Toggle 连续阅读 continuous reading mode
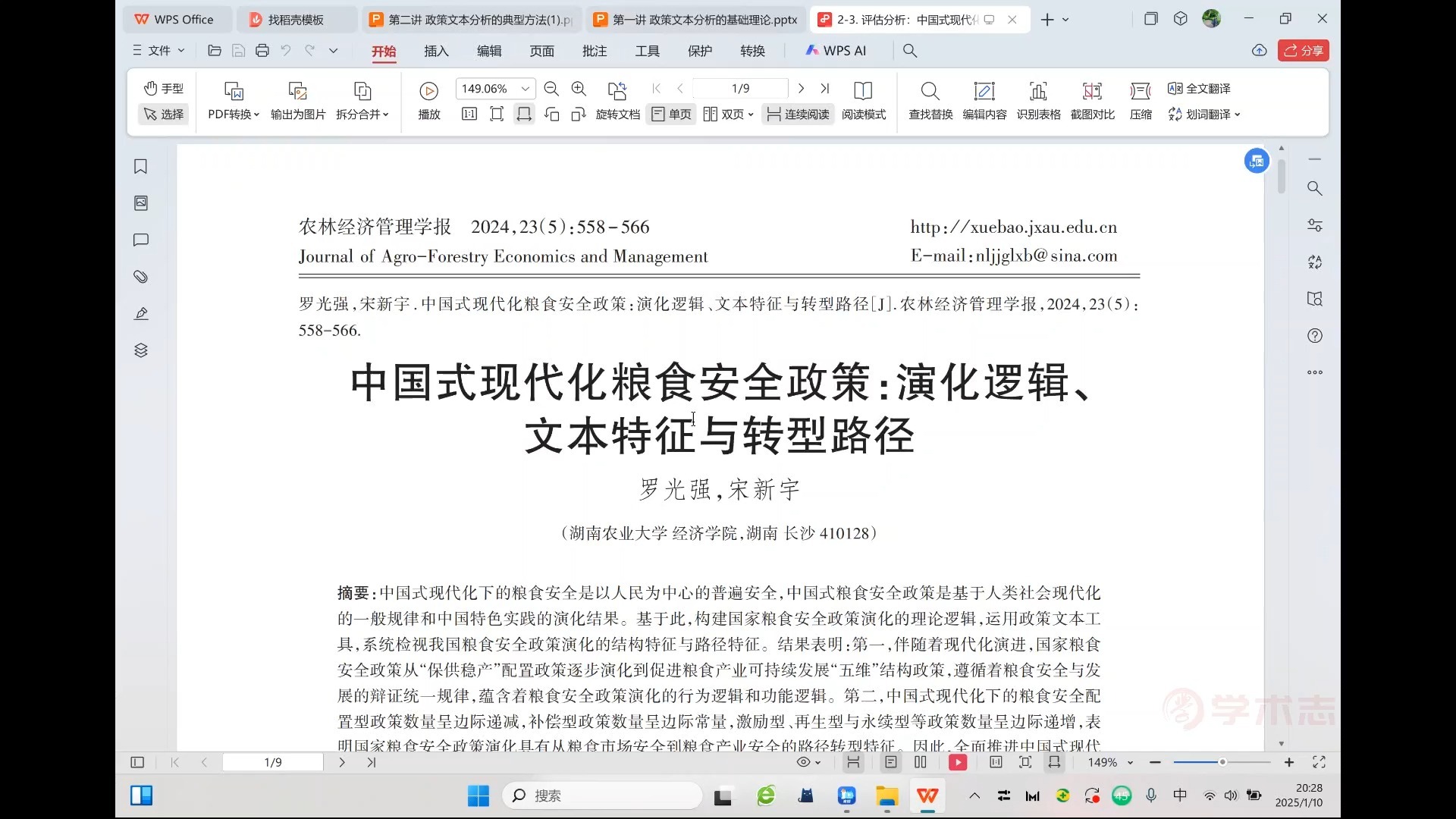Viewport: 1456px width, 819px height. point(797,114)
